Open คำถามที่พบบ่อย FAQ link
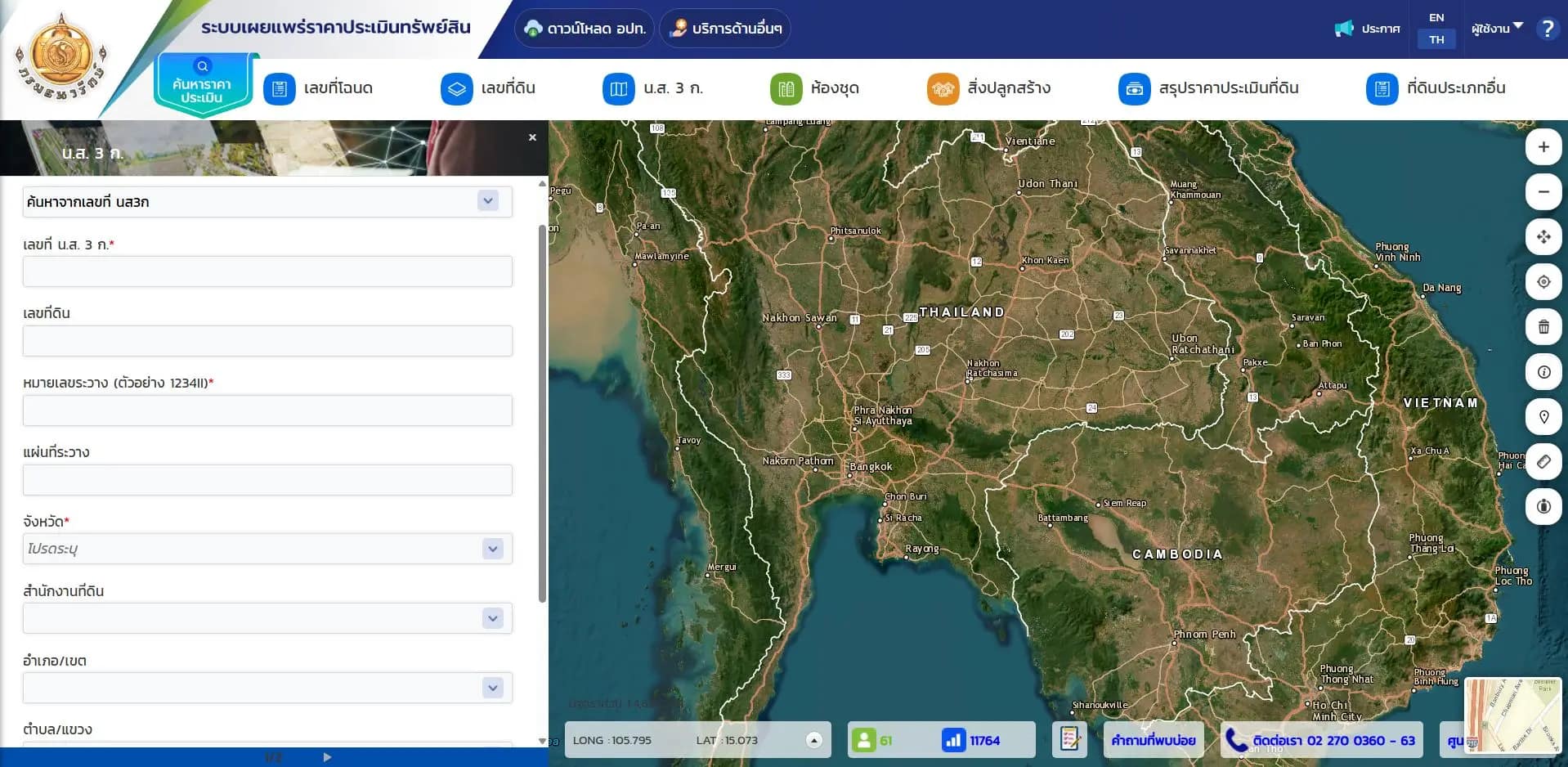The width and height of the screenshot is (1568, 767). click(x=1153, y=740)
